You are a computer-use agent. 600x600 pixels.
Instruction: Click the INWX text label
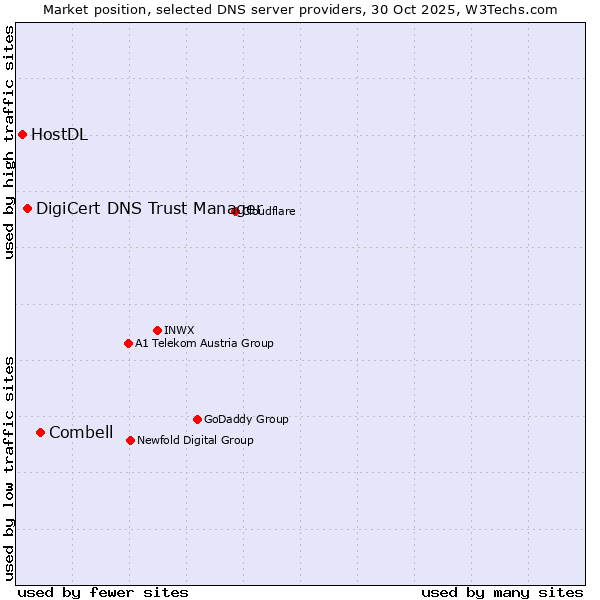pos(179,330)
